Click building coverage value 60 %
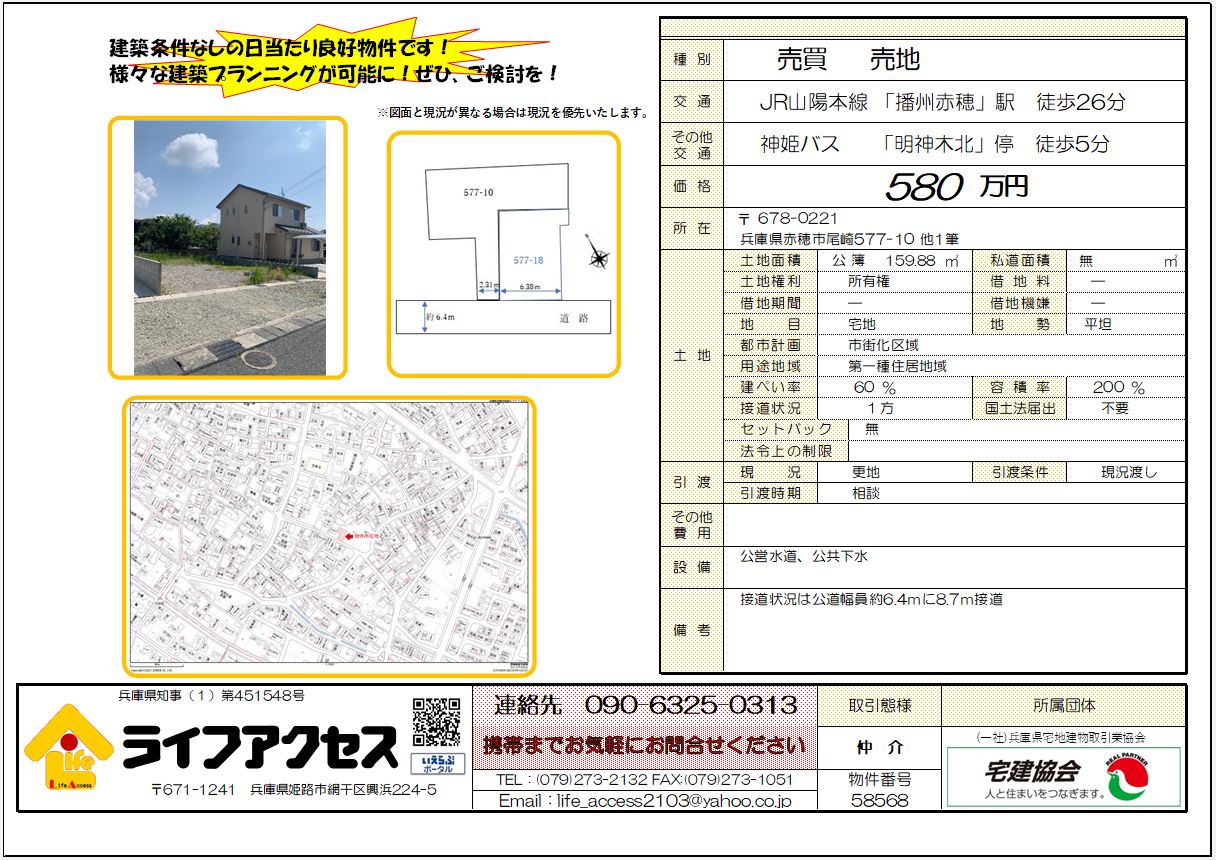The height and width of the screenshot is (860, 1216). tap(875, 387)
